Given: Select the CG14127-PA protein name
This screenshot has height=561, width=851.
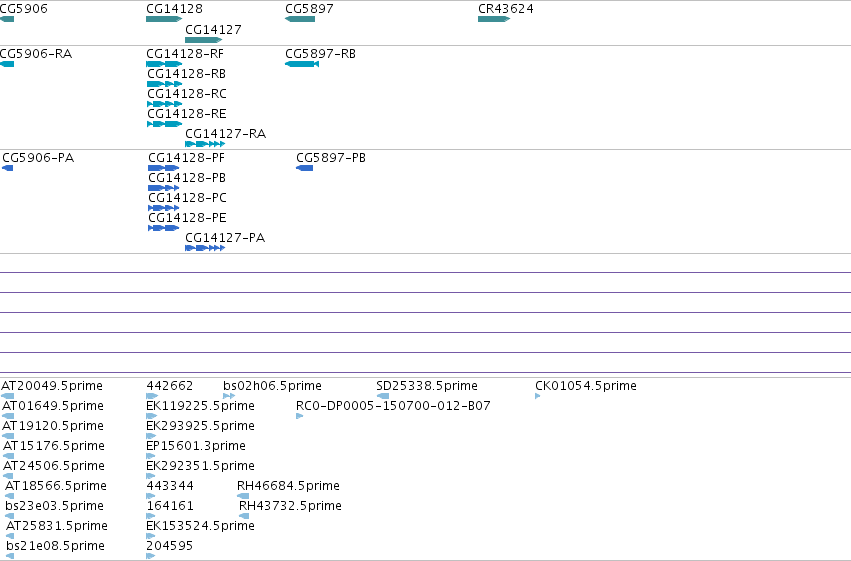Looking at the screenshot, I should tap(225, 238).
